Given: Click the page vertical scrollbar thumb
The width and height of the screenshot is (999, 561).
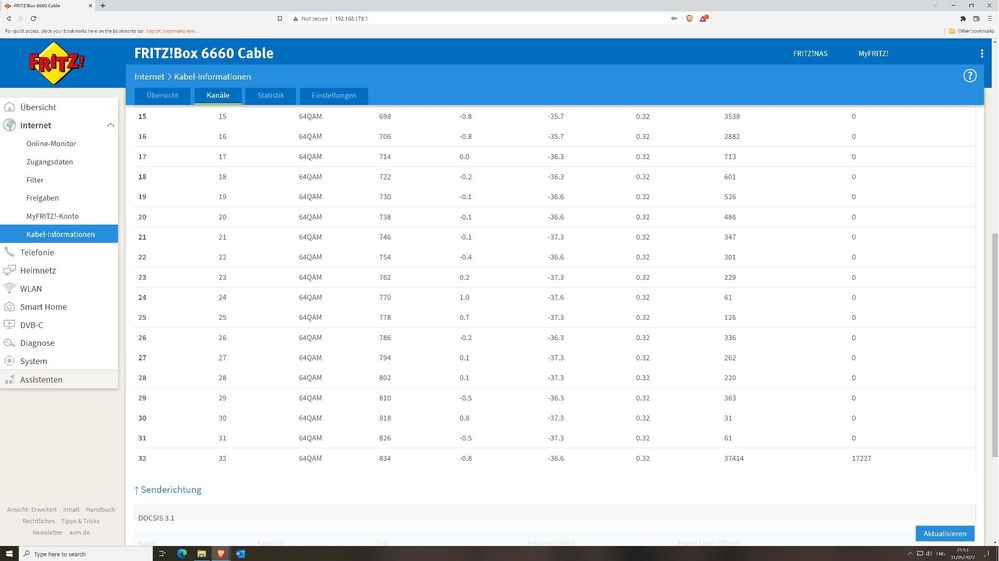Looking at the screenshot, I should point(995,344).
